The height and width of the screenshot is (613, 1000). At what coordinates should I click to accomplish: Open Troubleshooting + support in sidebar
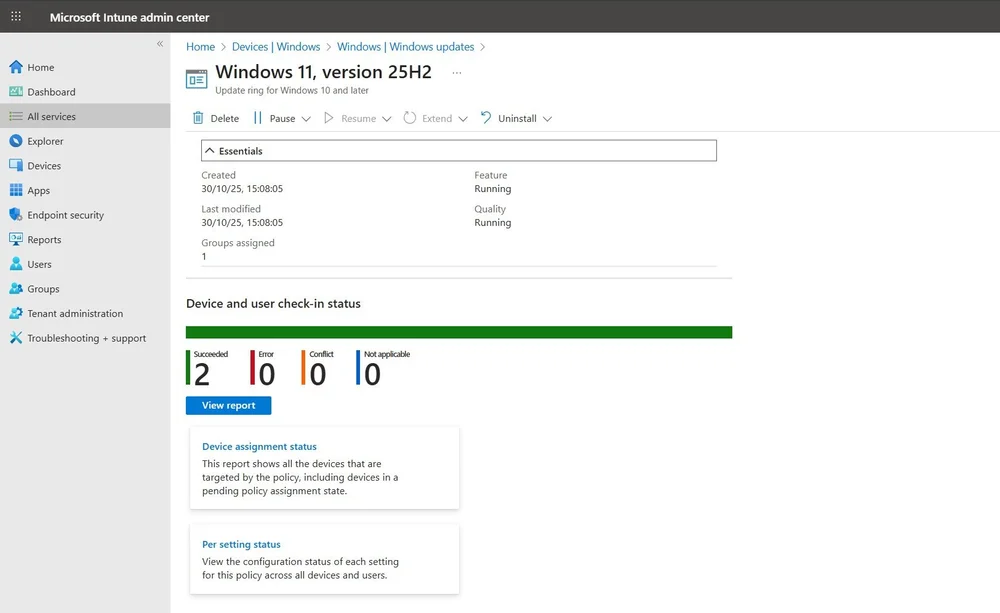(x=85, y=338)
